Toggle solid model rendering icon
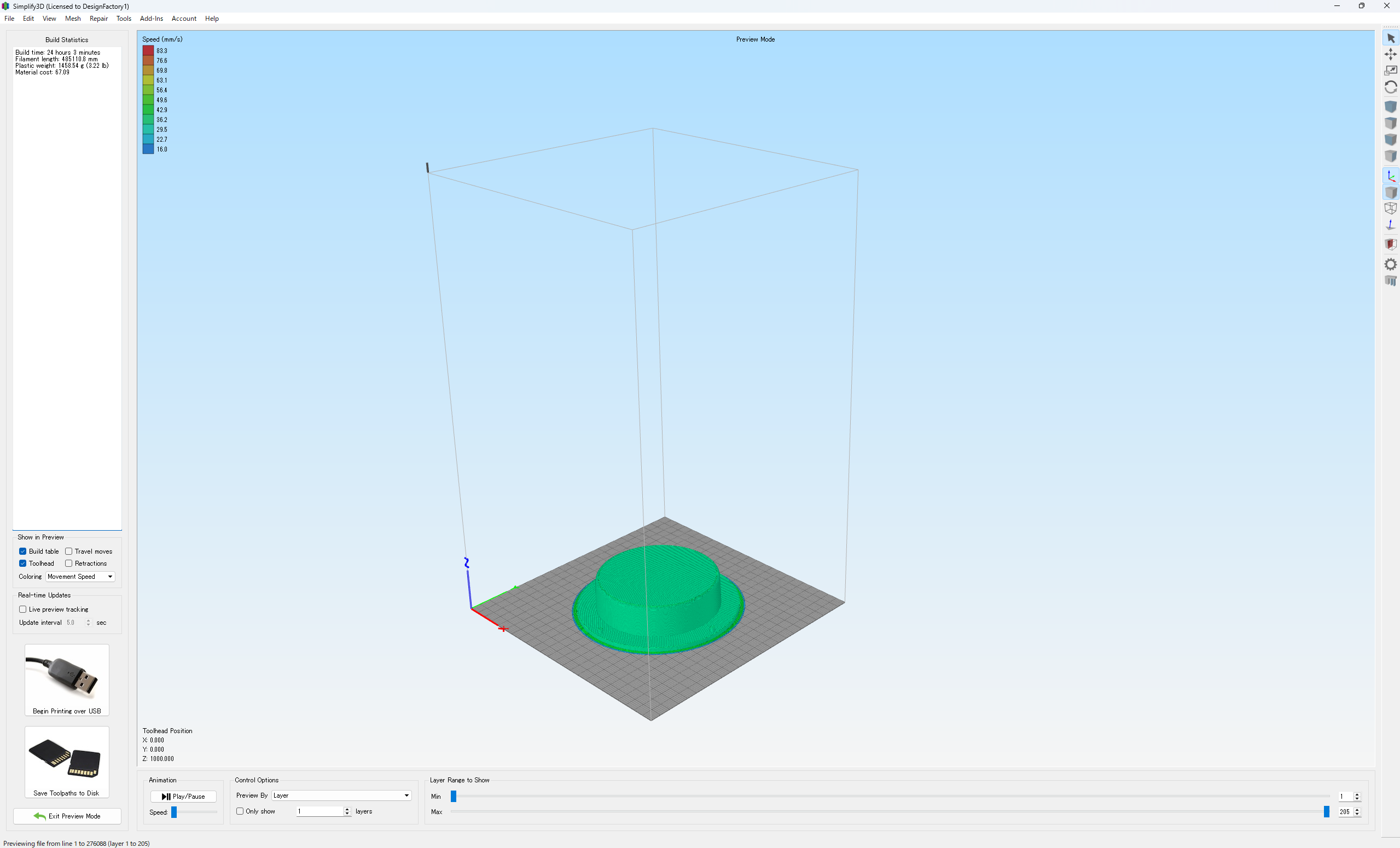 point(1390,192)
